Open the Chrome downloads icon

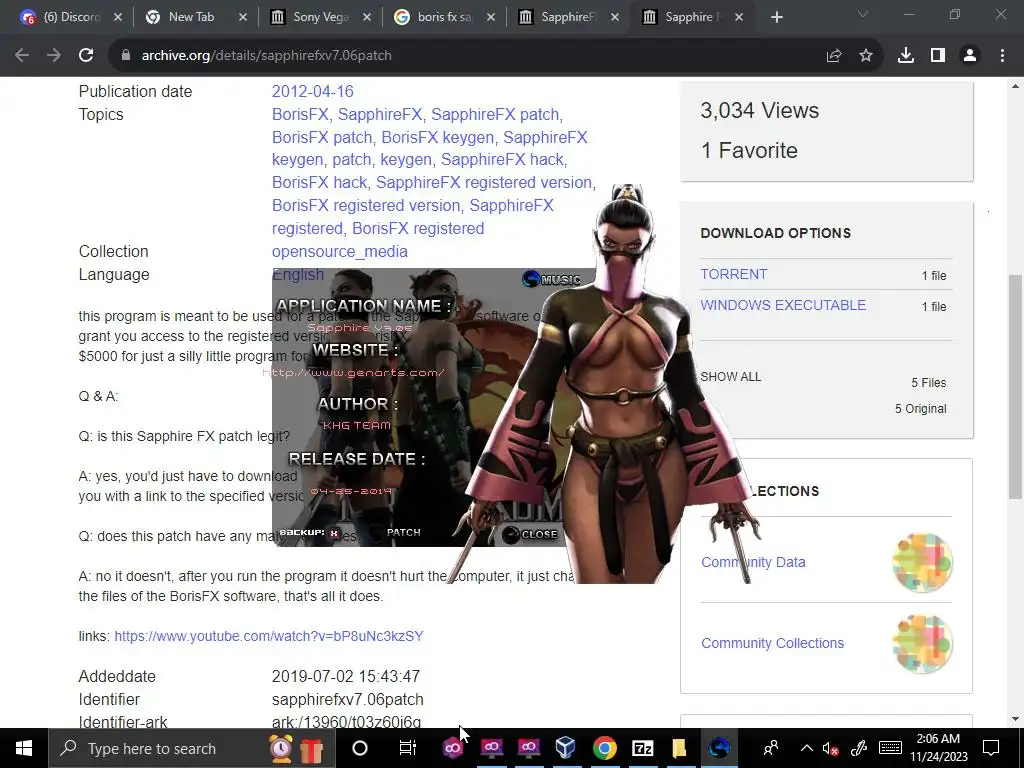[x=905, y=56]
